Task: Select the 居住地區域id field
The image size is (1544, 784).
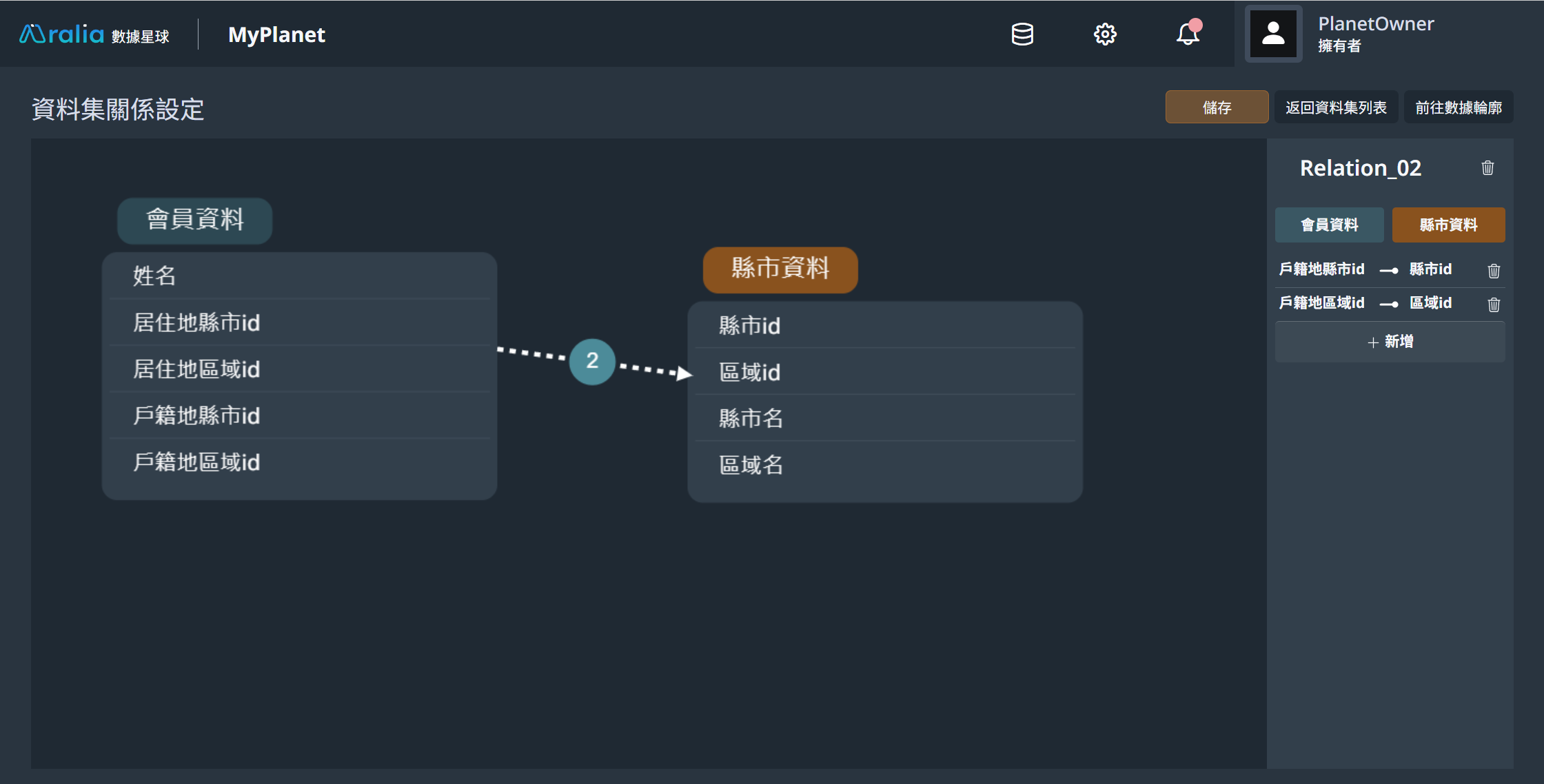Action: 300,369
